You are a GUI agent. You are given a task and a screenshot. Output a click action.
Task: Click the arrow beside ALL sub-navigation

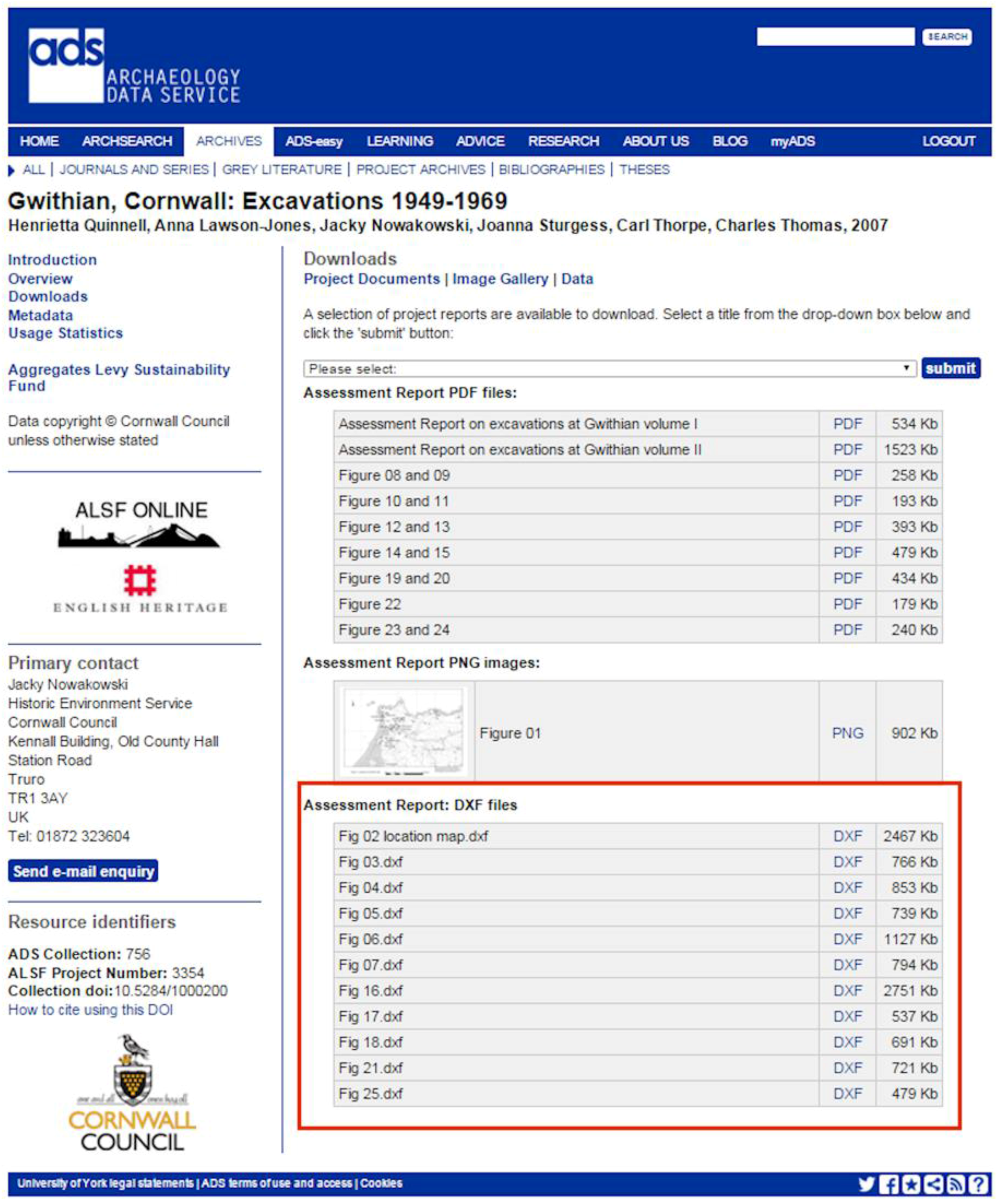coord(11,170)
